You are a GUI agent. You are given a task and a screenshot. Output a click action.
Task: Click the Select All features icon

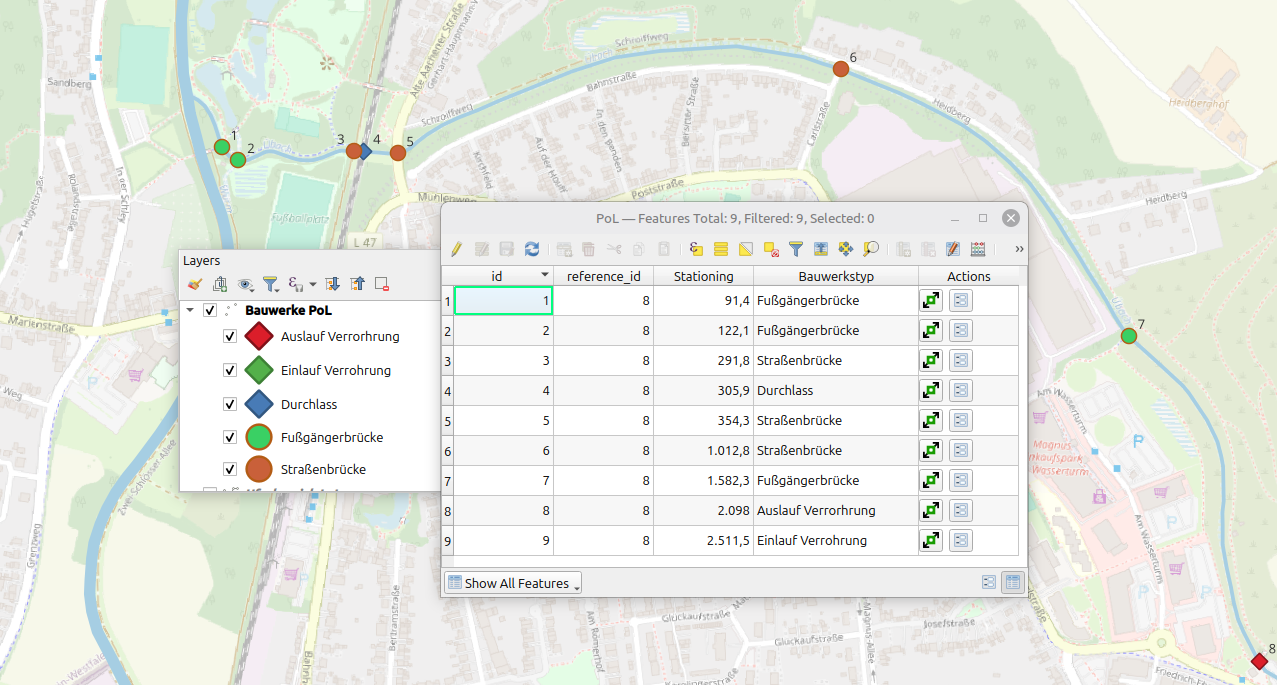coord(721,249)
